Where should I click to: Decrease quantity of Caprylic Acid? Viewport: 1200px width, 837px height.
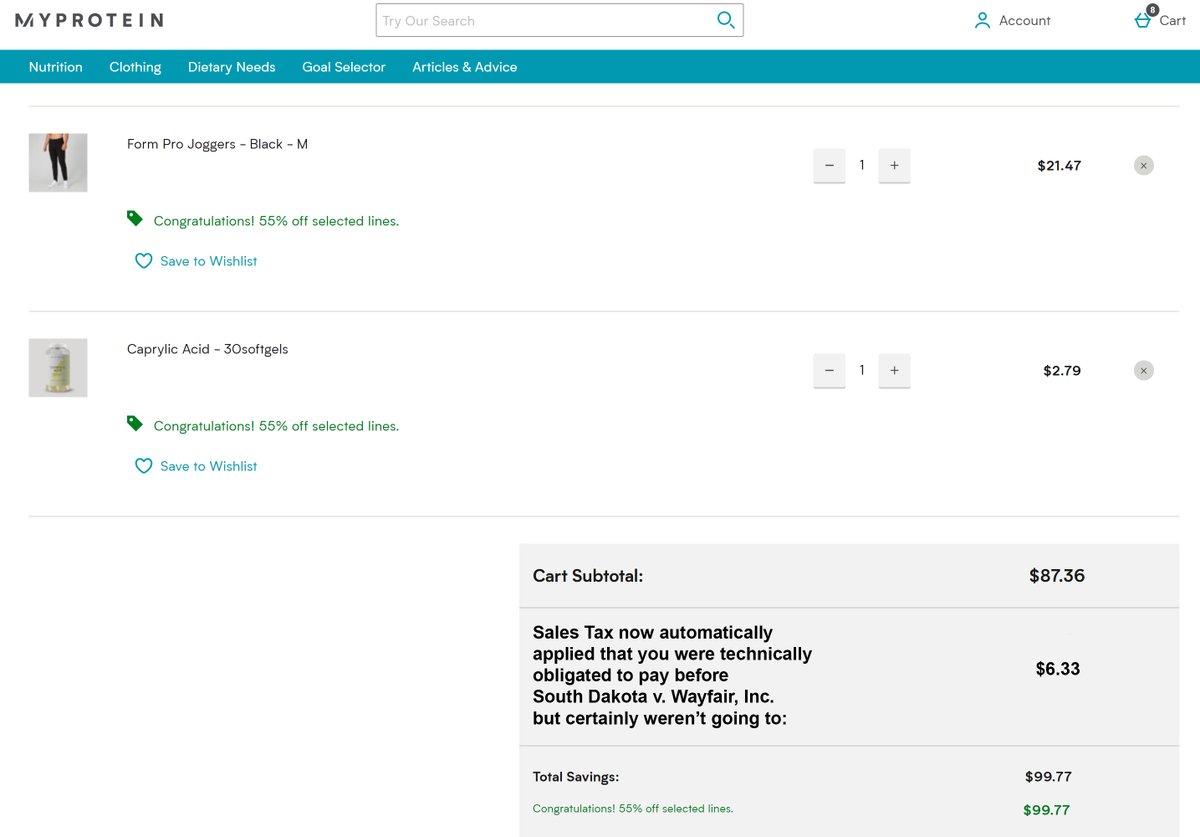829,371
